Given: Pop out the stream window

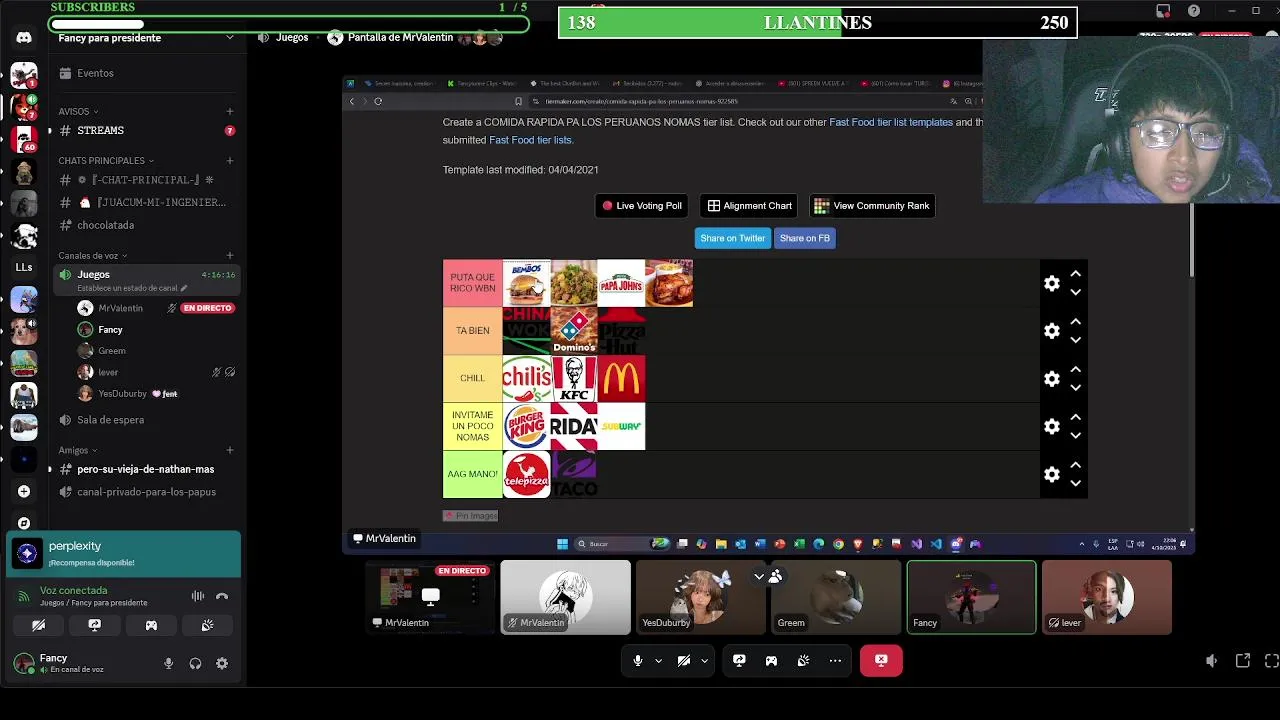Looking at the screenshot, I should coord(1243,661).
